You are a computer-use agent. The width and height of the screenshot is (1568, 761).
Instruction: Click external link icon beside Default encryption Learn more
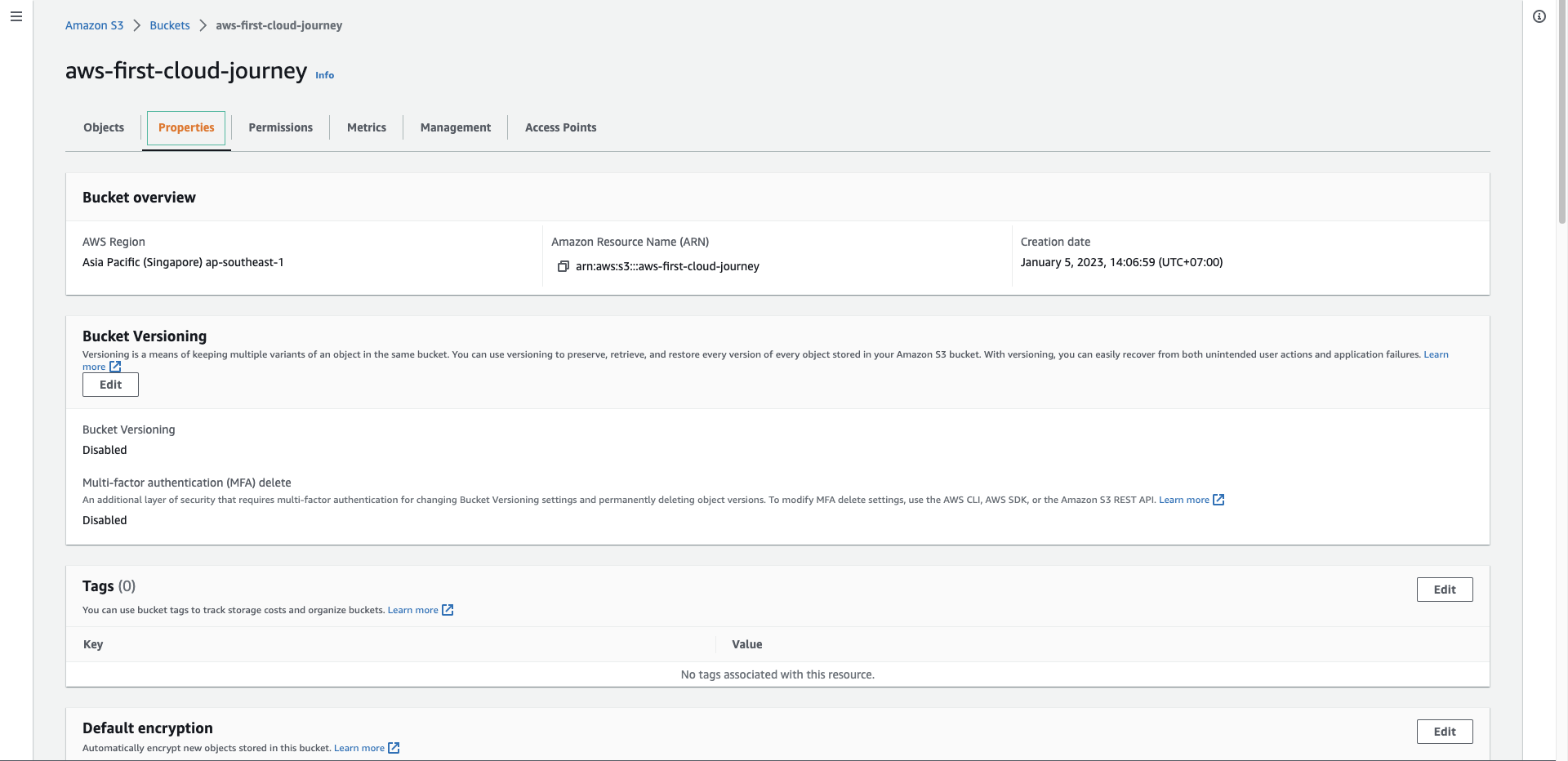(394, 748)
